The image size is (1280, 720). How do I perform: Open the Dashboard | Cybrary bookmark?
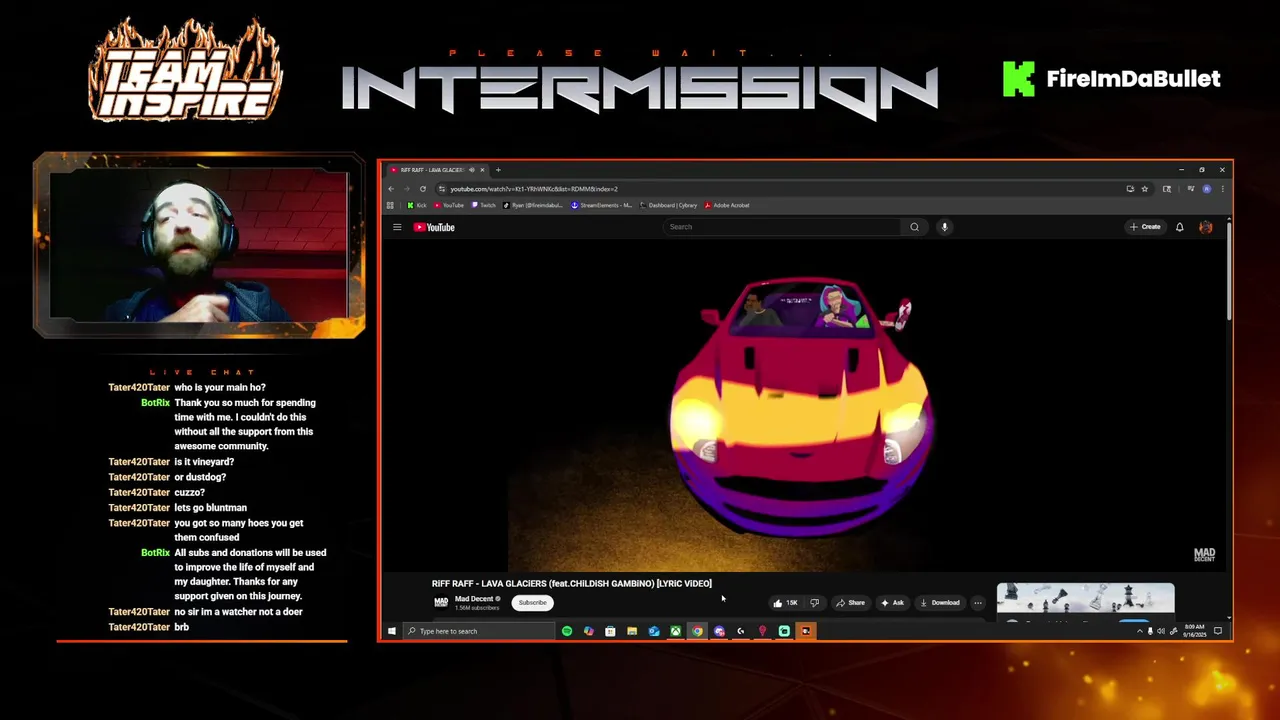[x=668, y=205]
